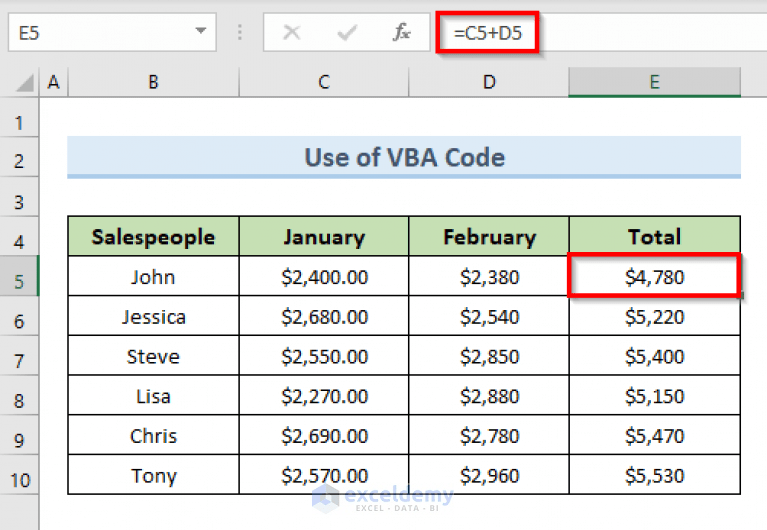Select the column C header
767x530 pixels.
coord(324,82)
